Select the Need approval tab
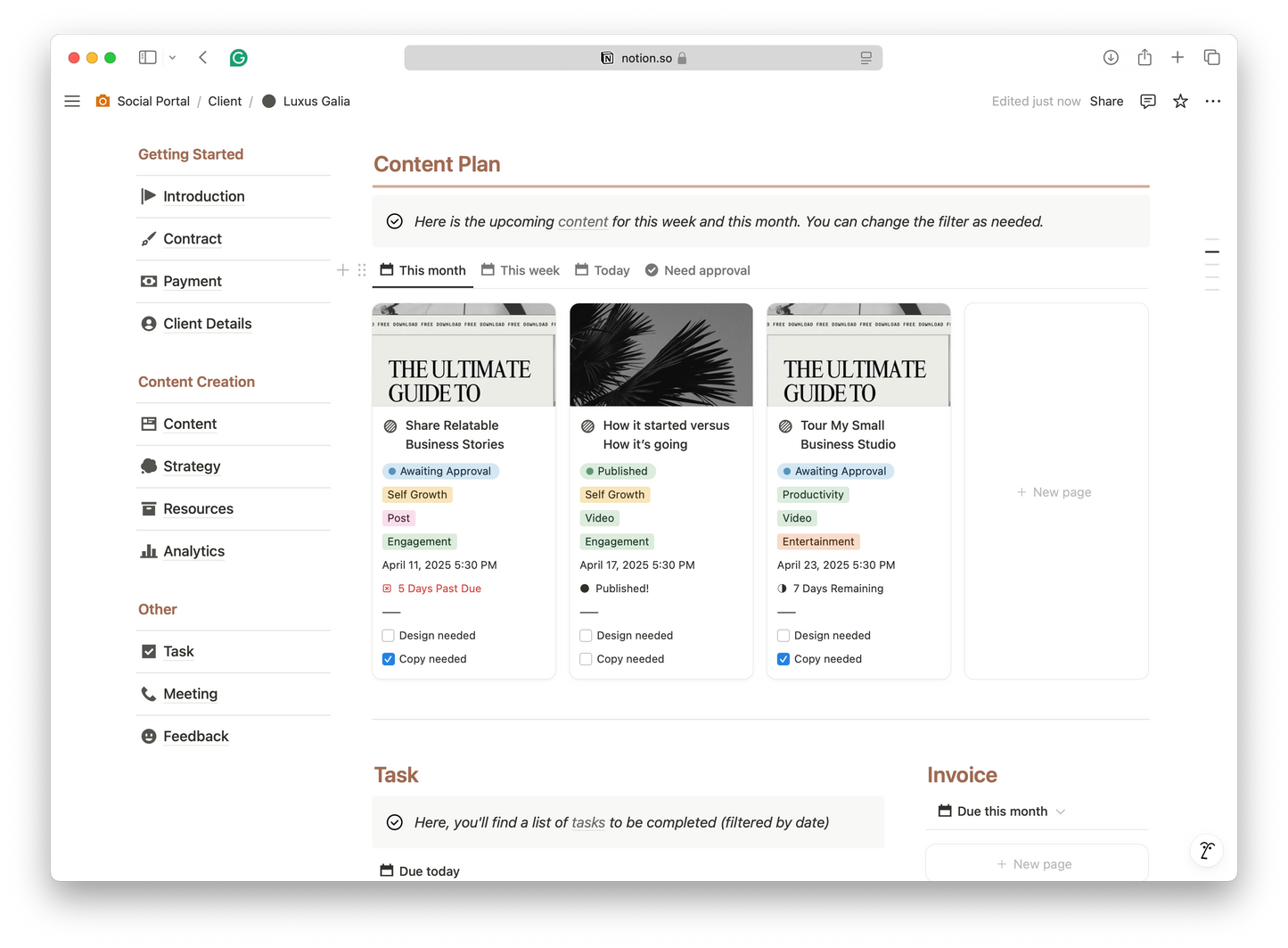Image resolution: width=1288 pixels, height=948 pixels. pyautogui.click(x=697, y=270)
